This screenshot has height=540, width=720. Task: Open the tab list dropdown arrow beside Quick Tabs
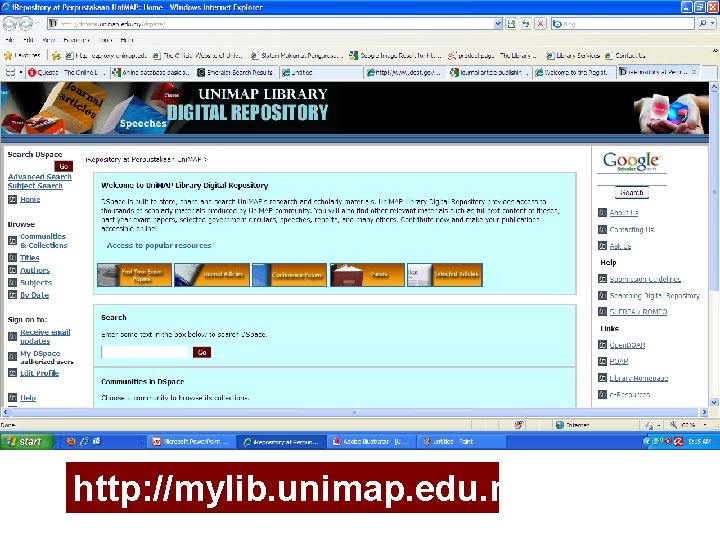pos(21,73)
